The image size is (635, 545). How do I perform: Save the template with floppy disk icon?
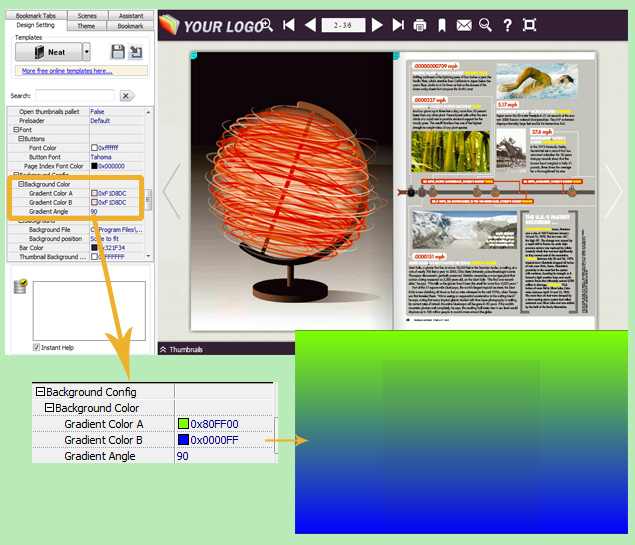[x=117, y=52]
